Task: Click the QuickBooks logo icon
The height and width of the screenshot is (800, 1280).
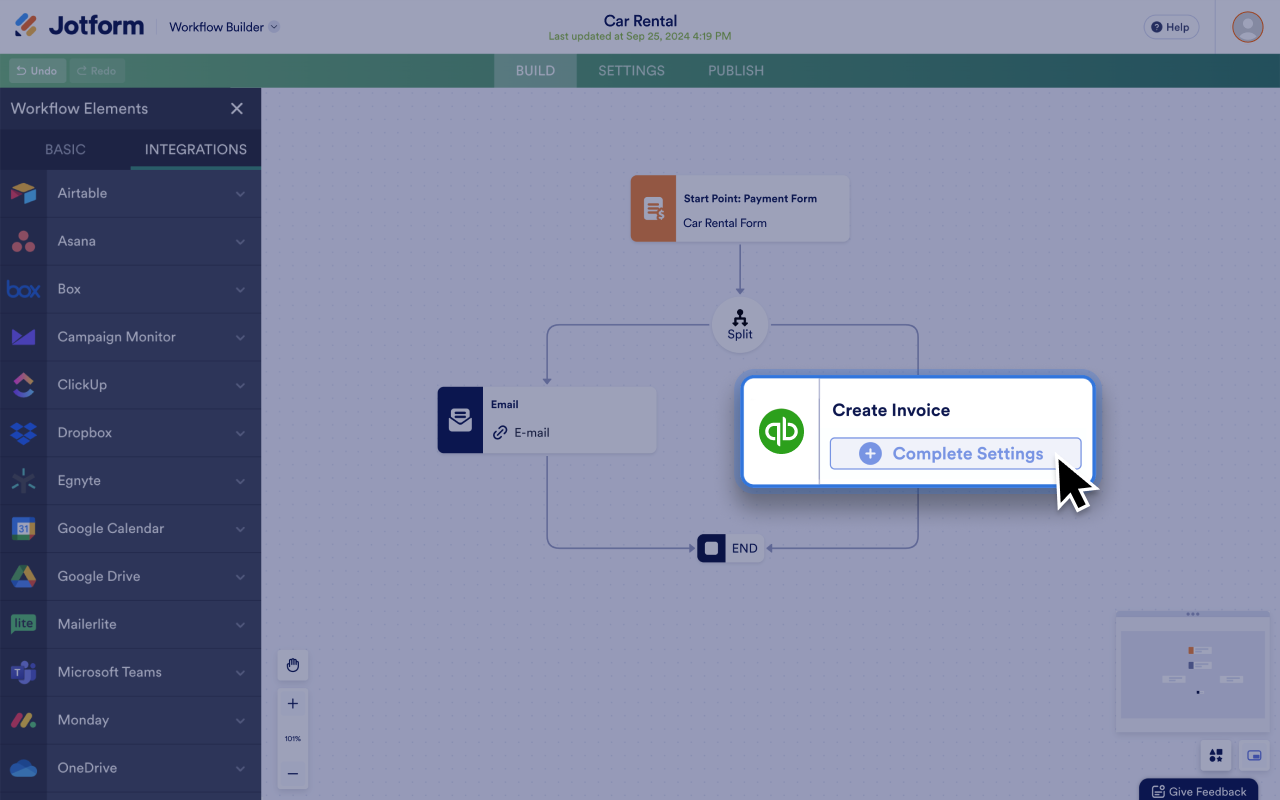Action: [x=781, y=432]
